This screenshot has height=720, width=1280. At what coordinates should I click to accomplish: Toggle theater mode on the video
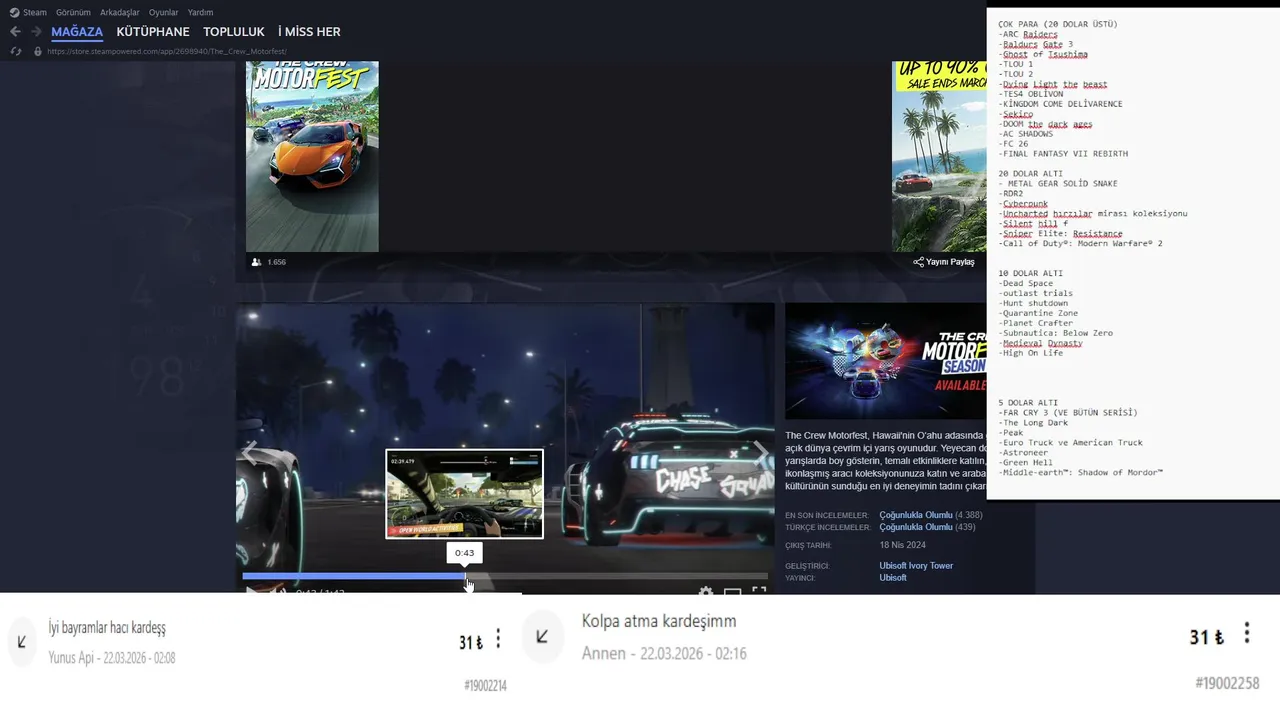tap(732, 591)
